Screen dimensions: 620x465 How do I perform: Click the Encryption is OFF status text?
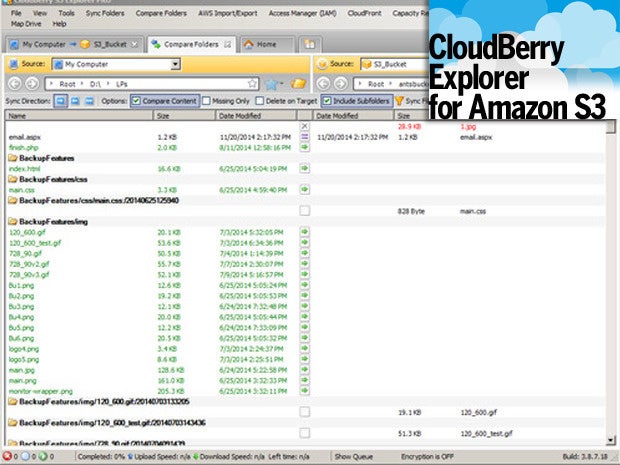click(427, 456)
